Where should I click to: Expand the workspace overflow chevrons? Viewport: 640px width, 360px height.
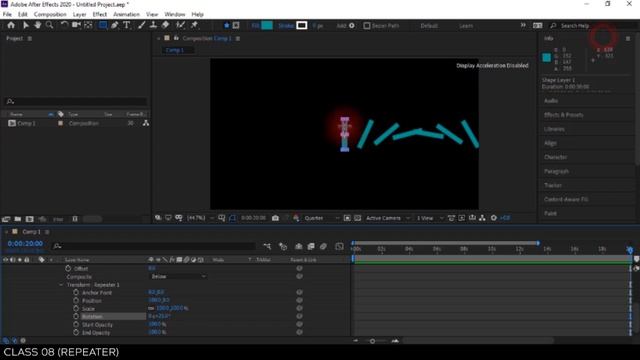click(523, 25)
